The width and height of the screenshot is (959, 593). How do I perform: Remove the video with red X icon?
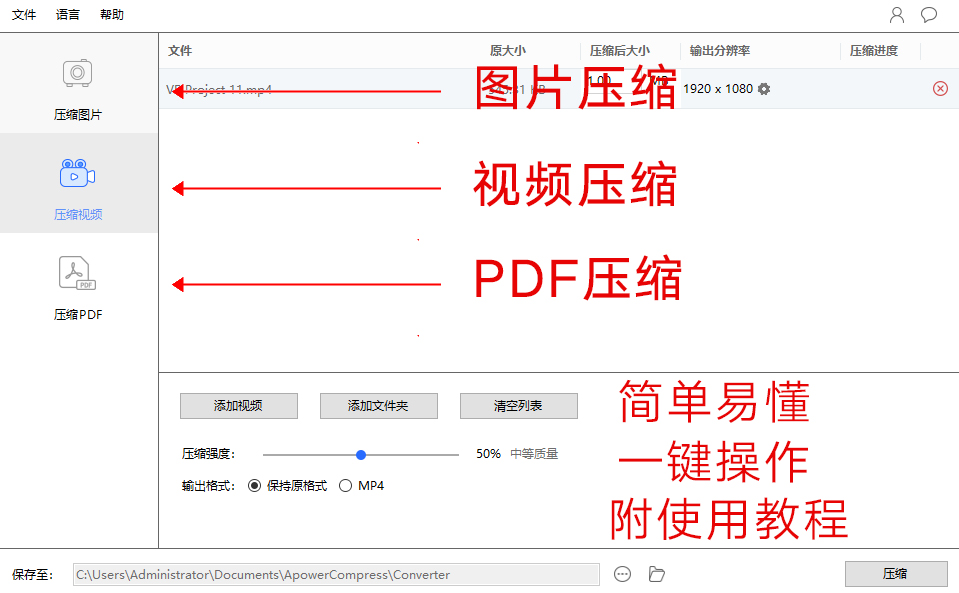pyautogui.click(x=940, y=89)
